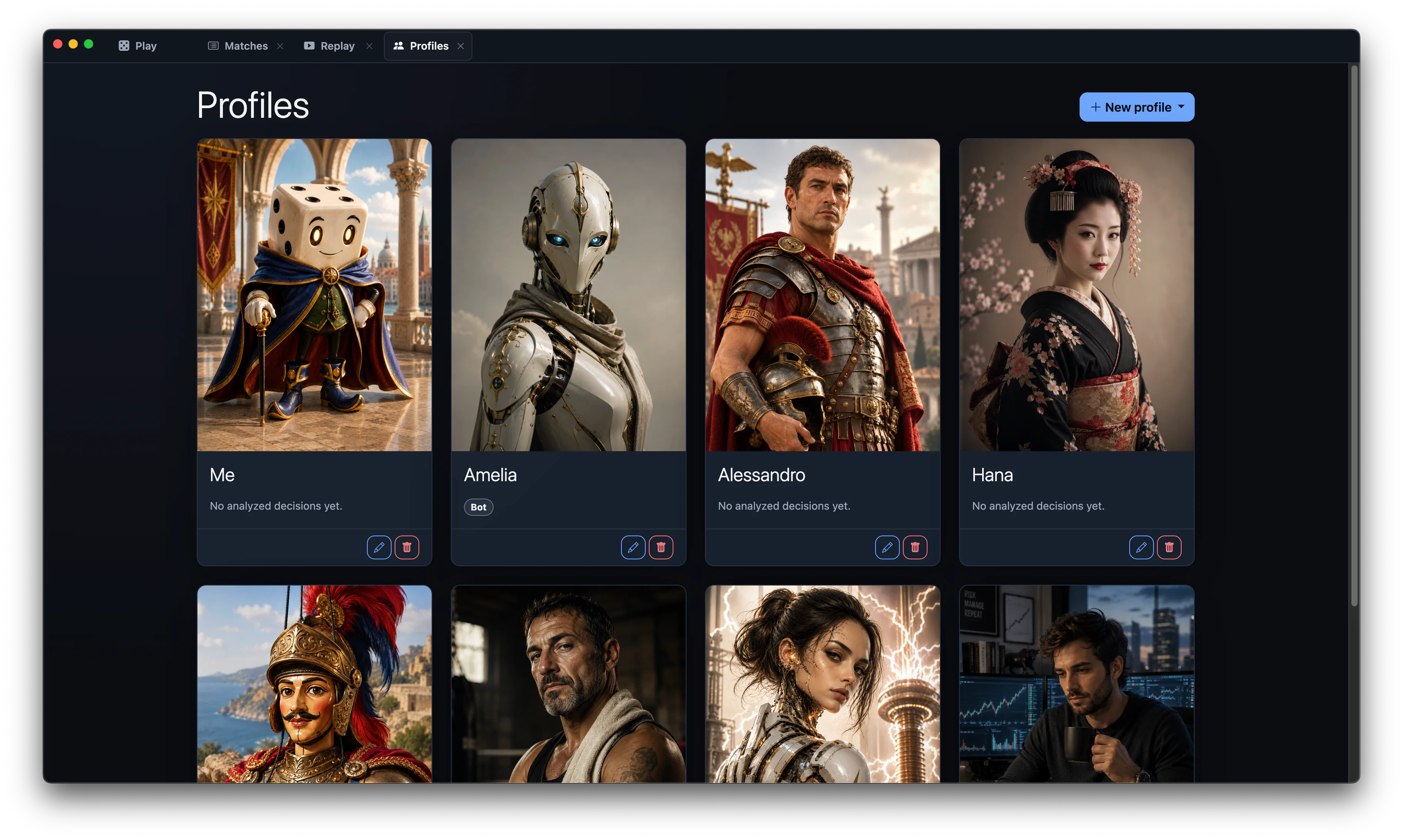This screenshot has width=1403, height=840.
Task: Edit the Hana profile
Action: pos(1141,547)
